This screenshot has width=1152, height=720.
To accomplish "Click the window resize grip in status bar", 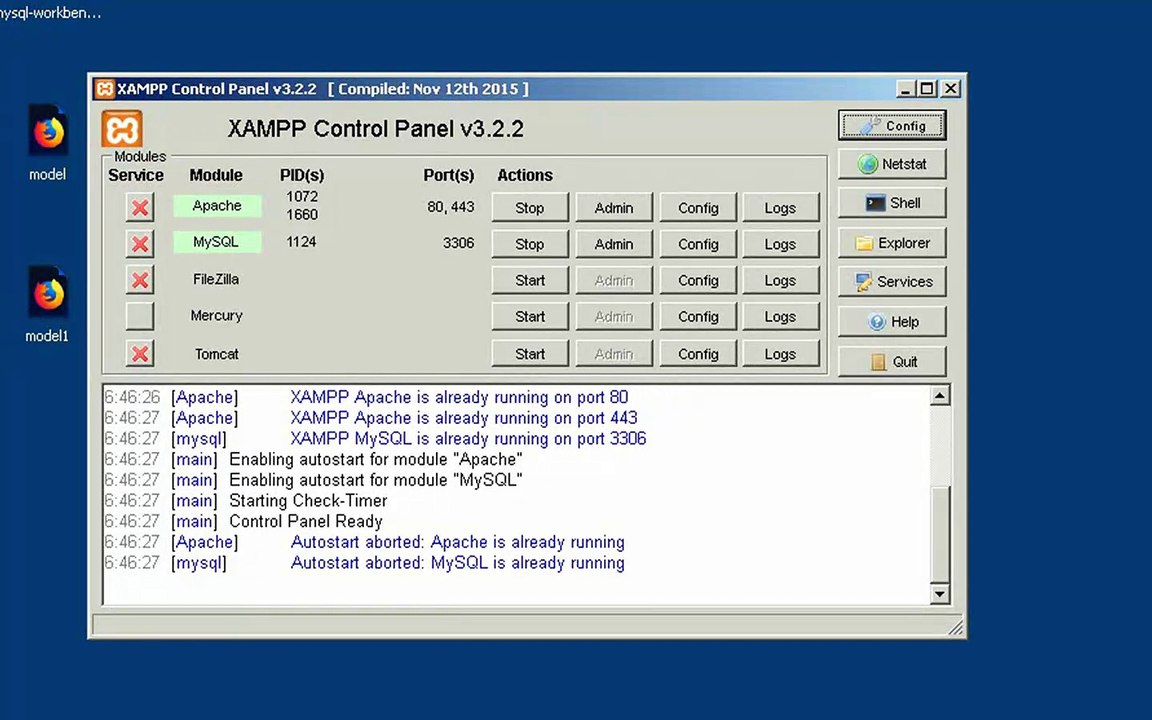I will tap(955, 627).
